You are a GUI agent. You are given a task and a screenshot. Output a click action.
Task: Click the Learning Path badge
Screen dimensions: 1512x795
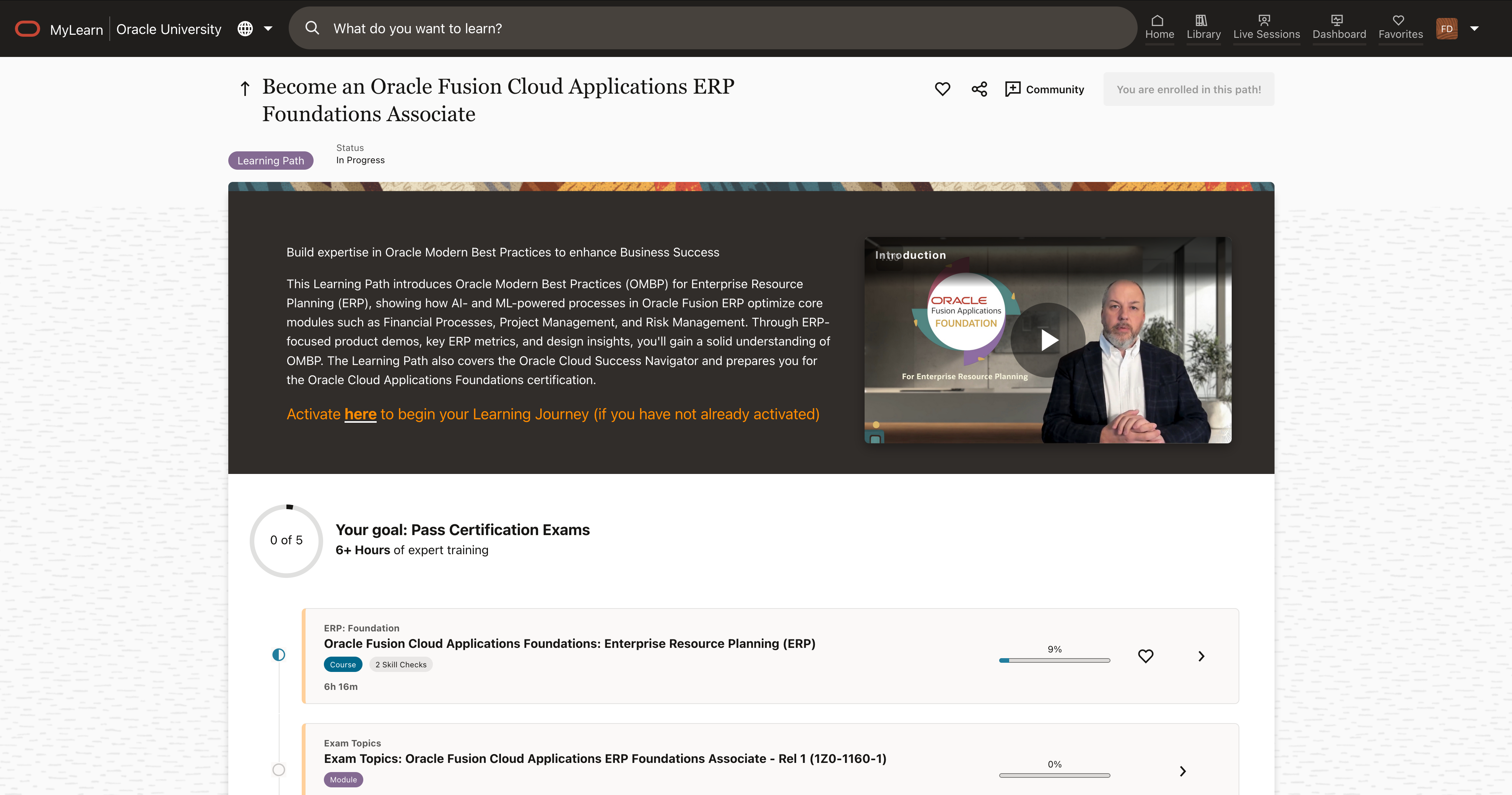[x=271, y=161]
